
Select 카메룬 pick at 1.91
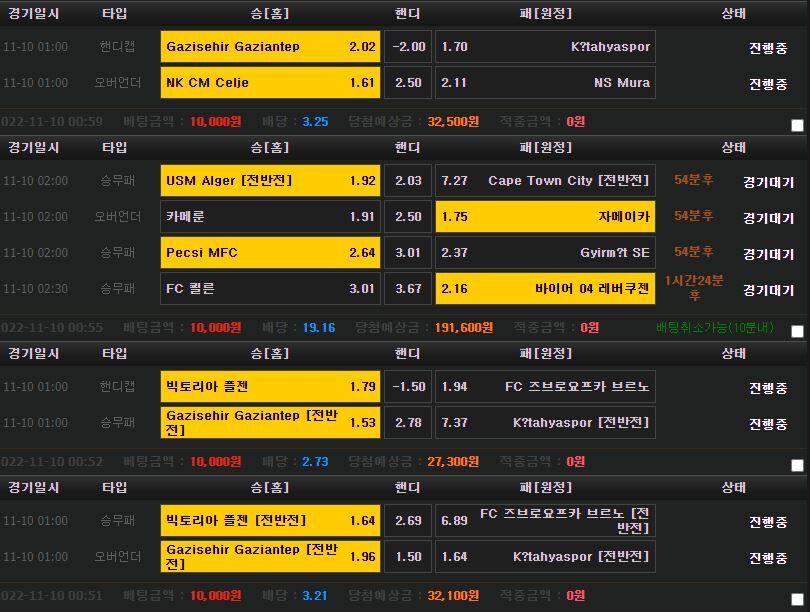(270, 216)
